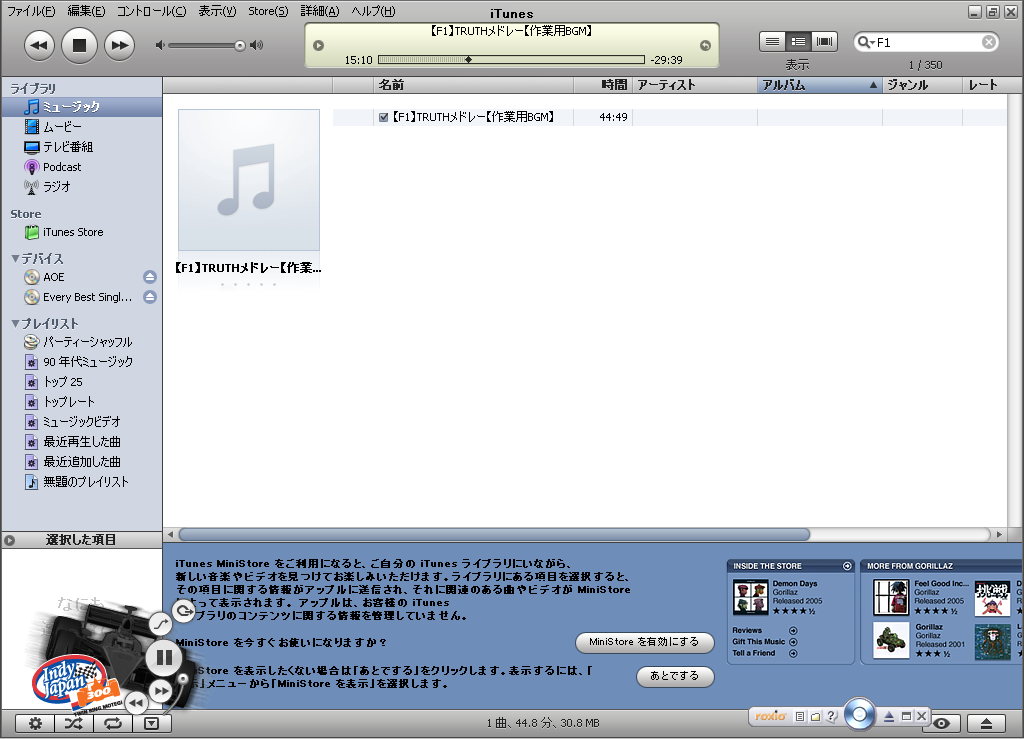Image resolution: width=1024 pixels, height=739 pixels.
Task: Skip to next track in toolbar
Action: point(120,45)
